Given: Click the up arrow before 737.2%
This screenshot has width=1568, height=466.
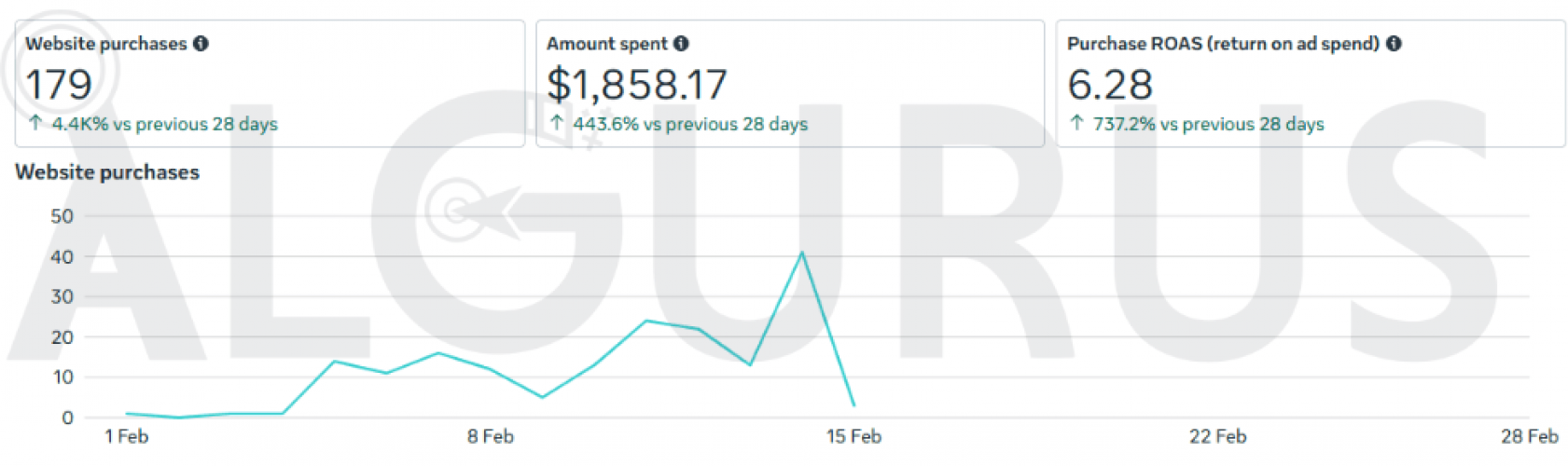Looking at the screenshot, I should 1076,123.
